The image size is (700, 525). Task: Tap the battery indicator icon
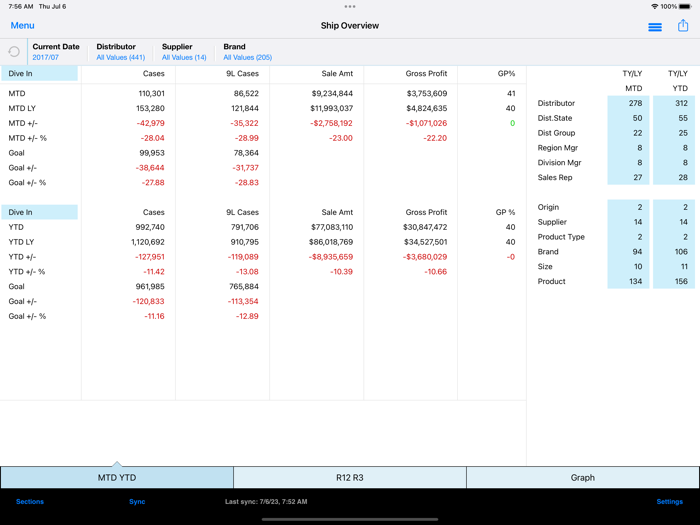point(685,7)
